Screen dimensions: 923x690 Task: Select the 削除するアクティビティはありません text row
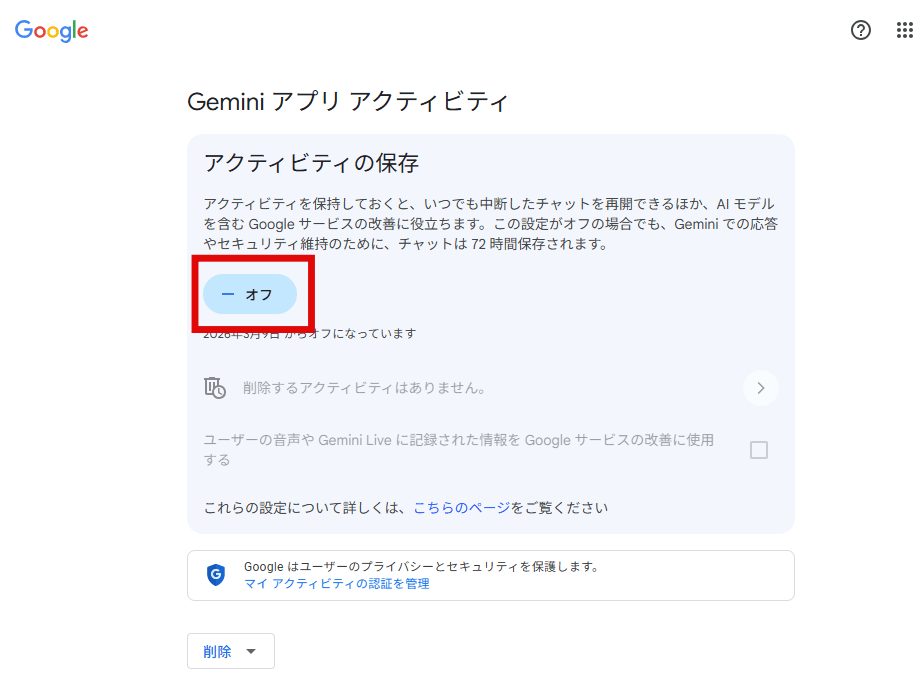click(364, 388)
